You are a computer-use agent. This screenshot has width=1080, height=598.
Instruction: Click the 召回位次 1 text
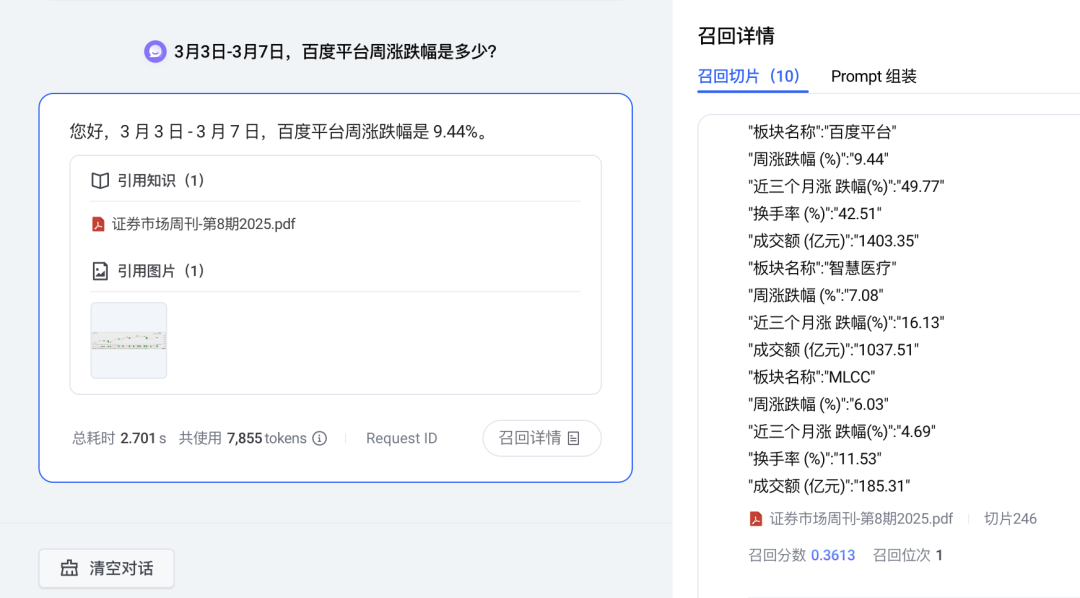908,555
